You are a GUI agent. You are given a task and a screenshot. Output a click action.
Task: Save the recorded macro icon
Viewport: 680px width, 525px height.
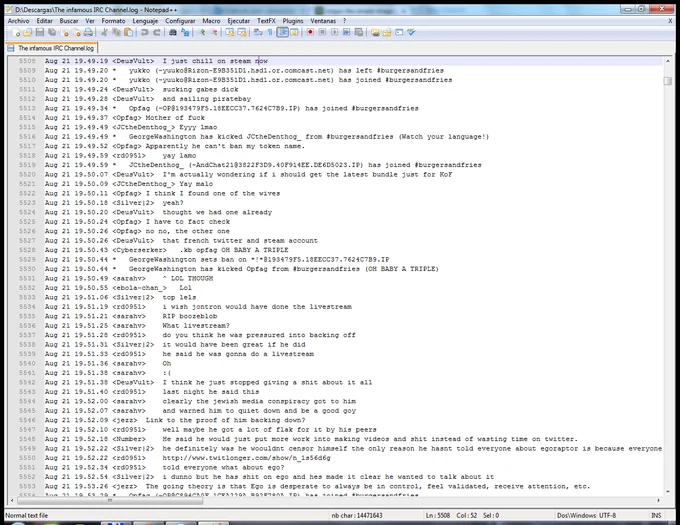pyautogui.click(x=359, y=32)
